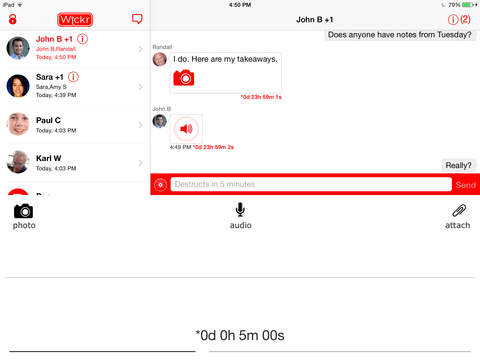Tap Randall's avatar in the chat
480x360 pixels.
coord(160,59)
